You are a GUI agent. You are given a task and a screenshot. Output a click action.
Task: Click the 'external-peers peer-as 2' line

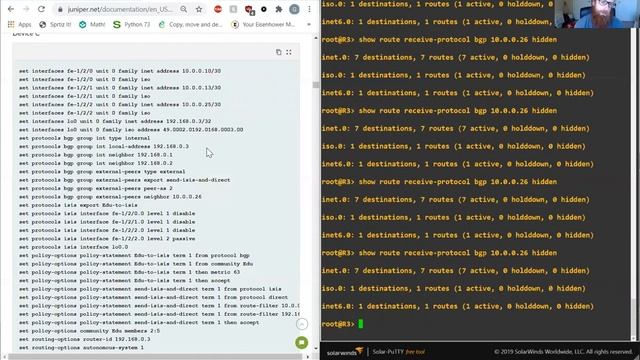coord(96,188)
